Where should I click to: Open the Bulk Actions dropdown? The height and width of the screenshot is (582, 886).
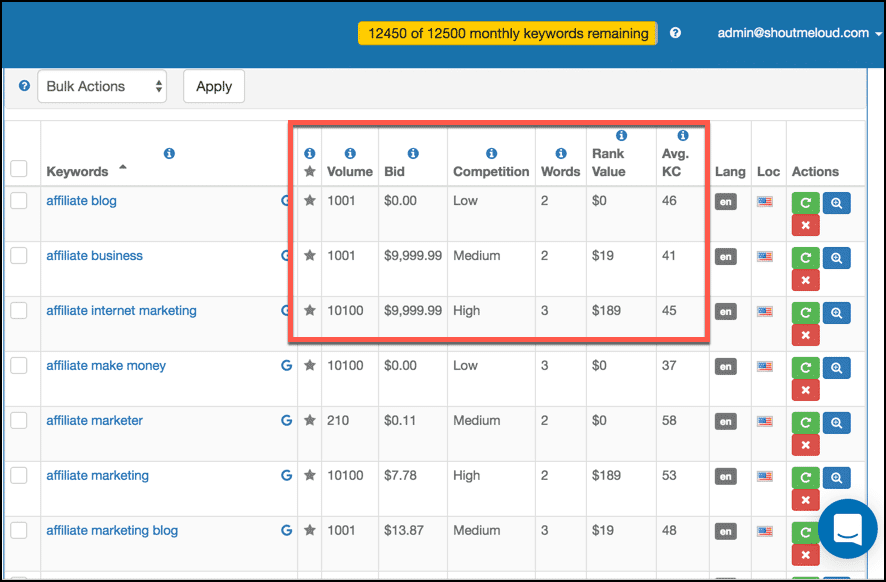[102, 86]
